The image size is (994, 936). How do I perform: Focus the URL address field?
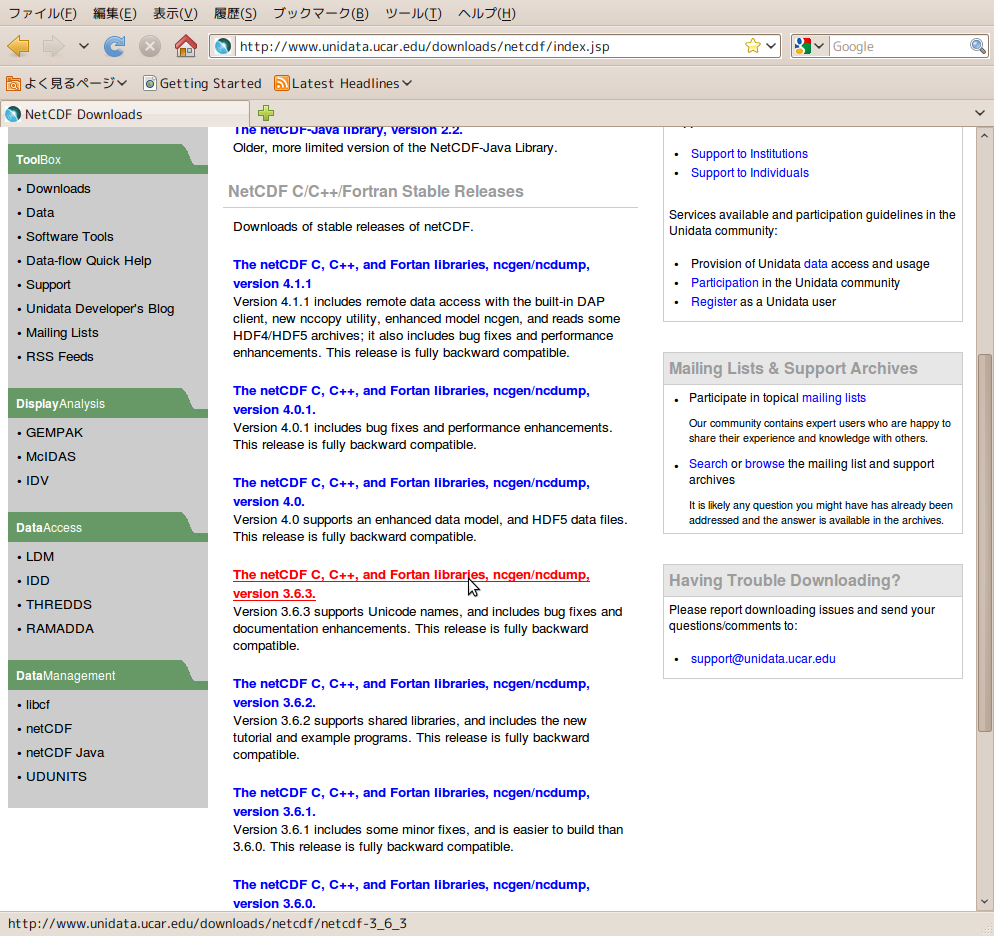click(x=489, y=46)
